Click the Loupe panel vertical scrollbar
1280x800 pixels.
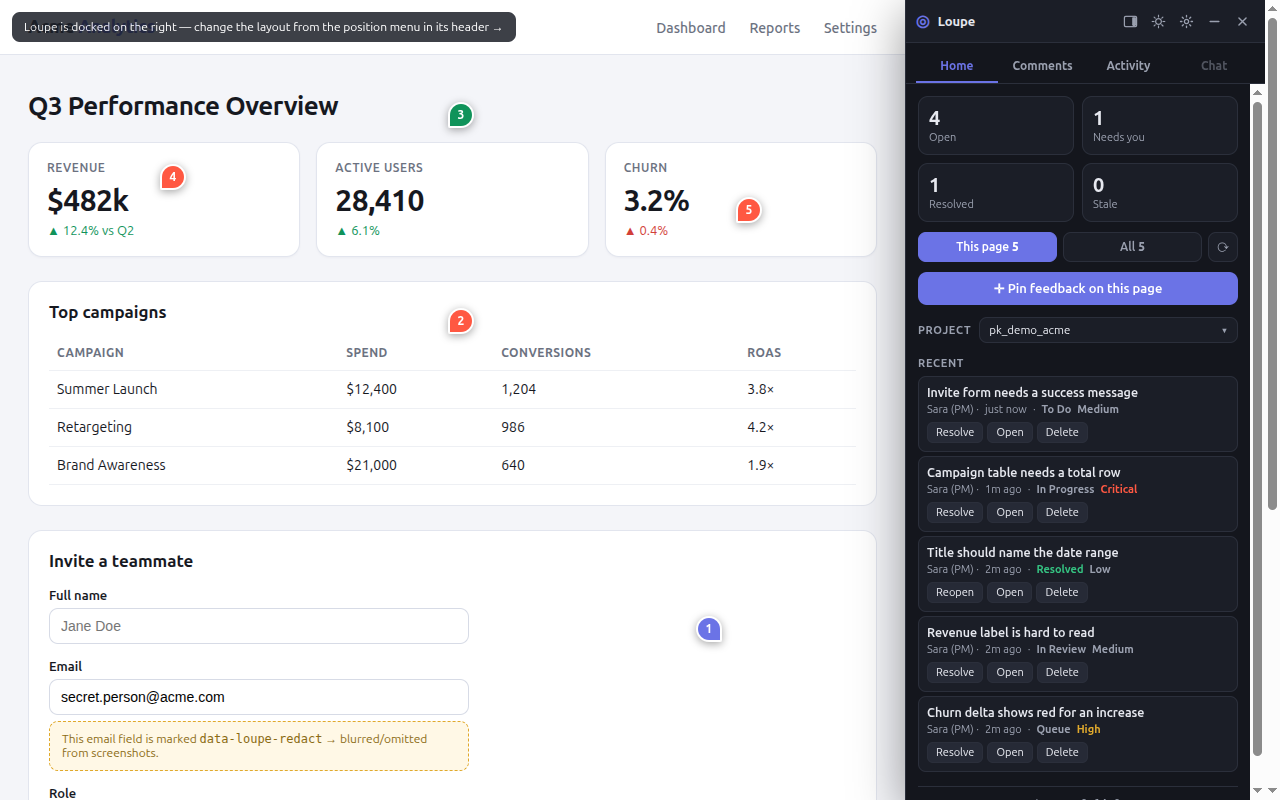[x=1258, y=430]
